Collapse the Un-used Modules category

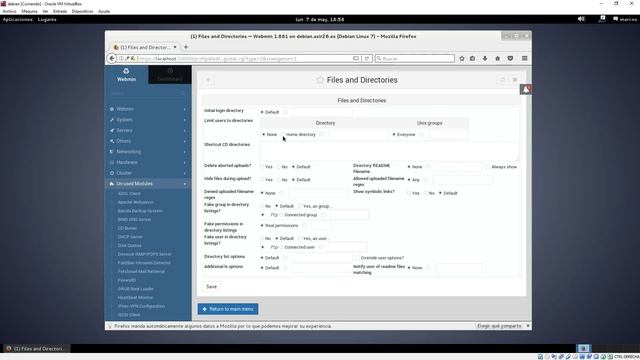148,184
